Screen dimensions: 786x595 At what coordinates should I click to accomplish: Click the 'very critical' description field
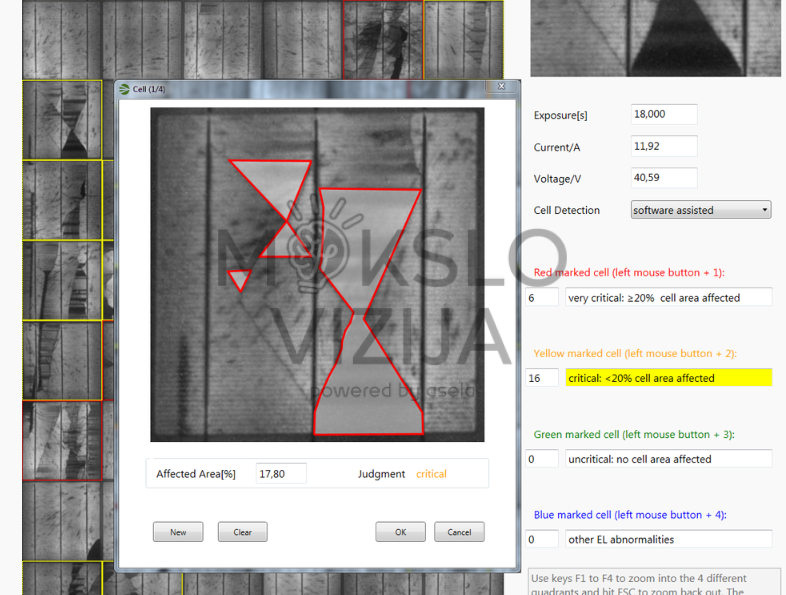click(668, 297)
